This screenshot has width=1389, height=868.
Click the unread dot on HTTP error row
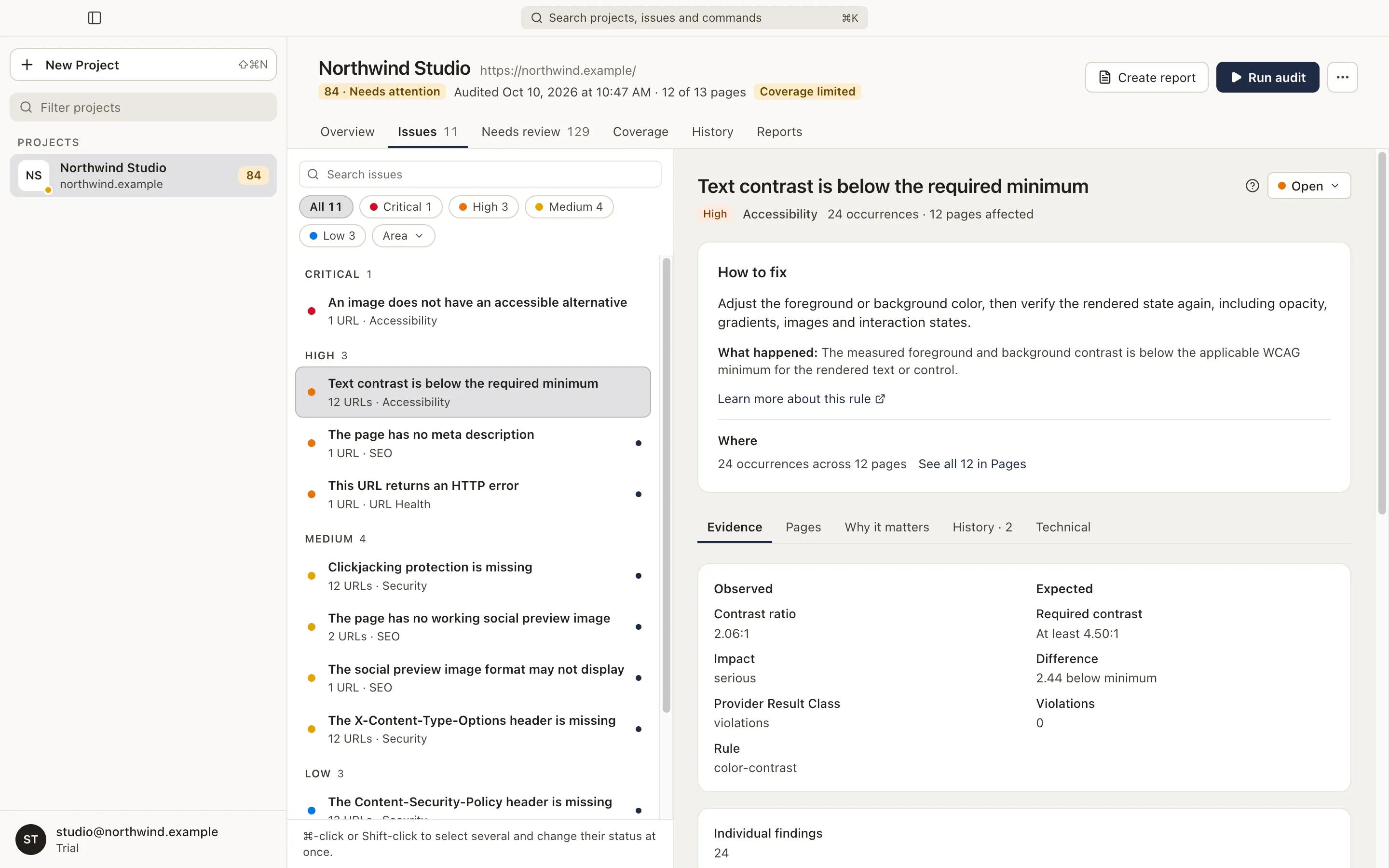[638, 494]
